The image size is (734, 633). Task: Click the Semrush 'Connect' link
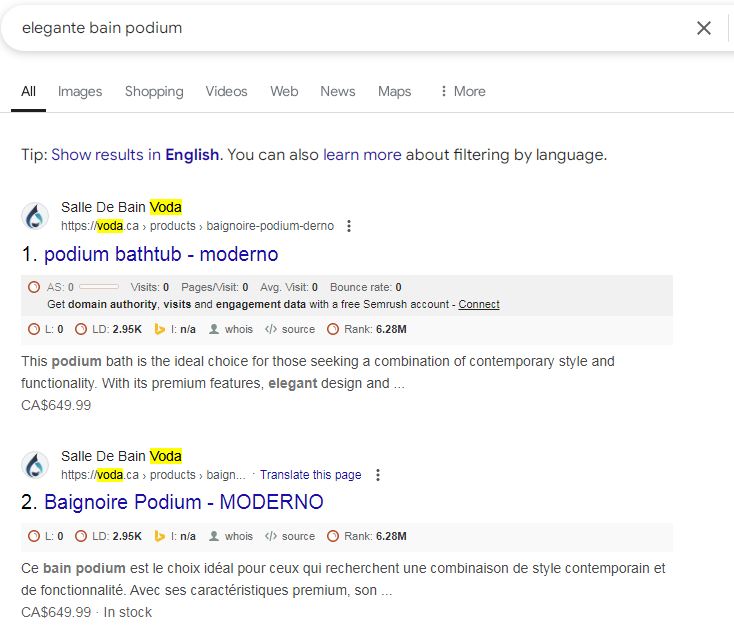coord(479,304)
